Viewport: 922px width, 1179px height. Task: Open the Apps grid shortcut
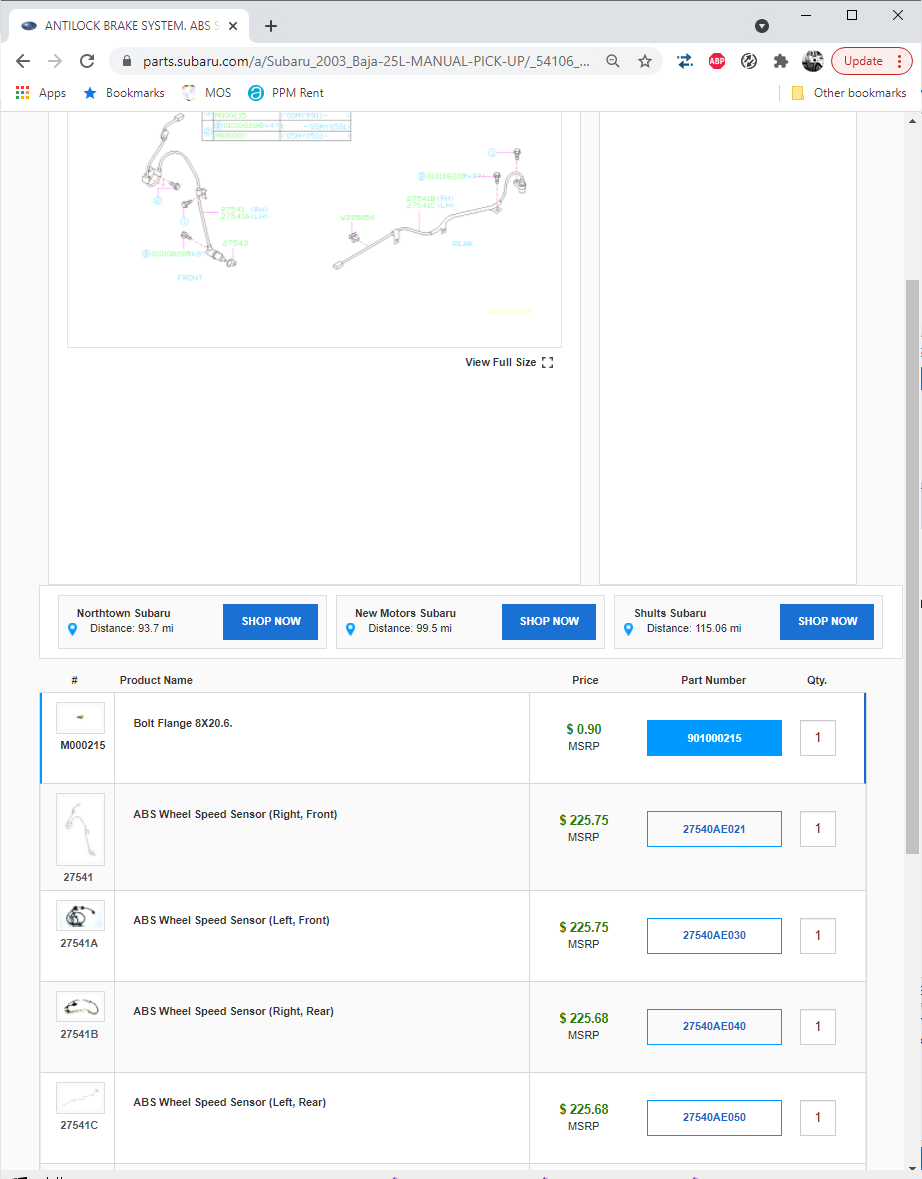point(41,92)
